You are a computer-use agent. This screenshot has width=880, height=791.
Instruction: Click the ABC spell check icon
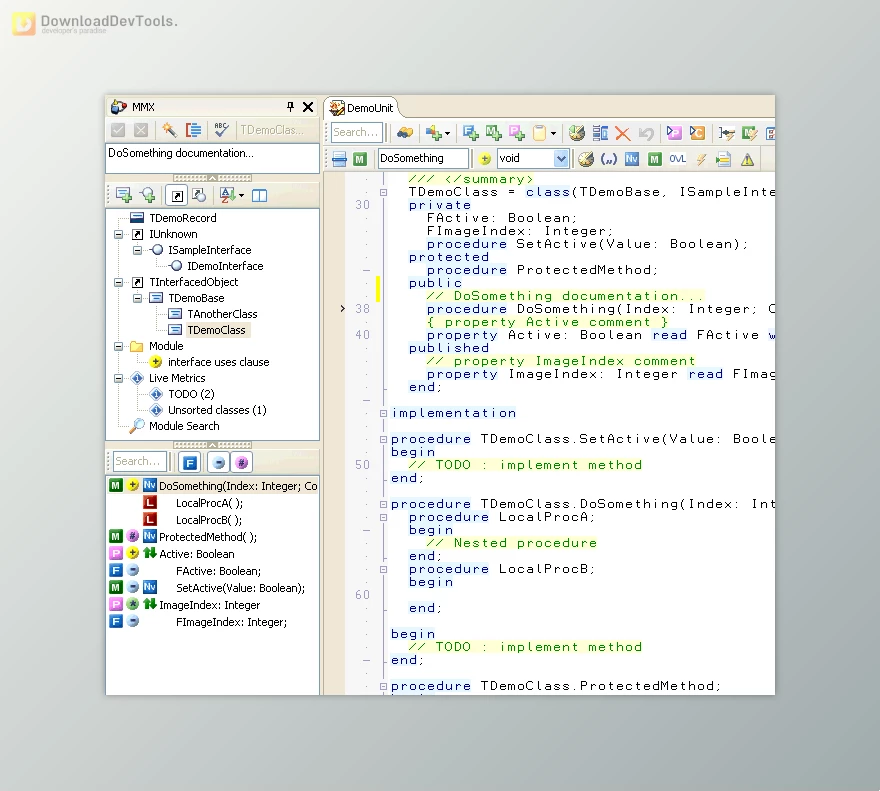coord(221,130)
